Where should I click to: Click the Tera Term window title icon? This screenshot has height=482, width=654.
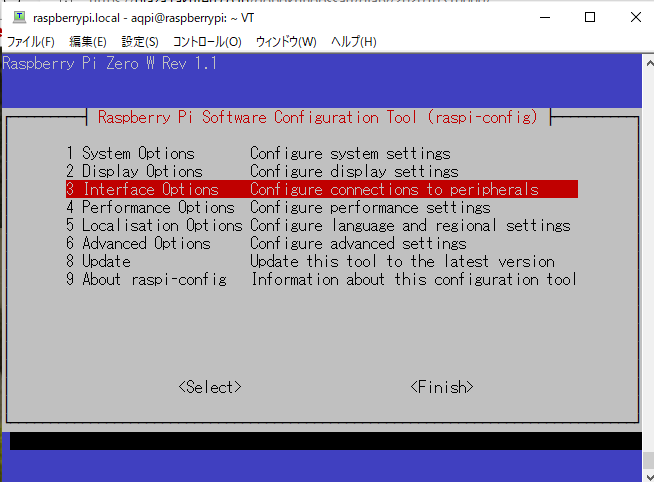[x=19, y=17]
